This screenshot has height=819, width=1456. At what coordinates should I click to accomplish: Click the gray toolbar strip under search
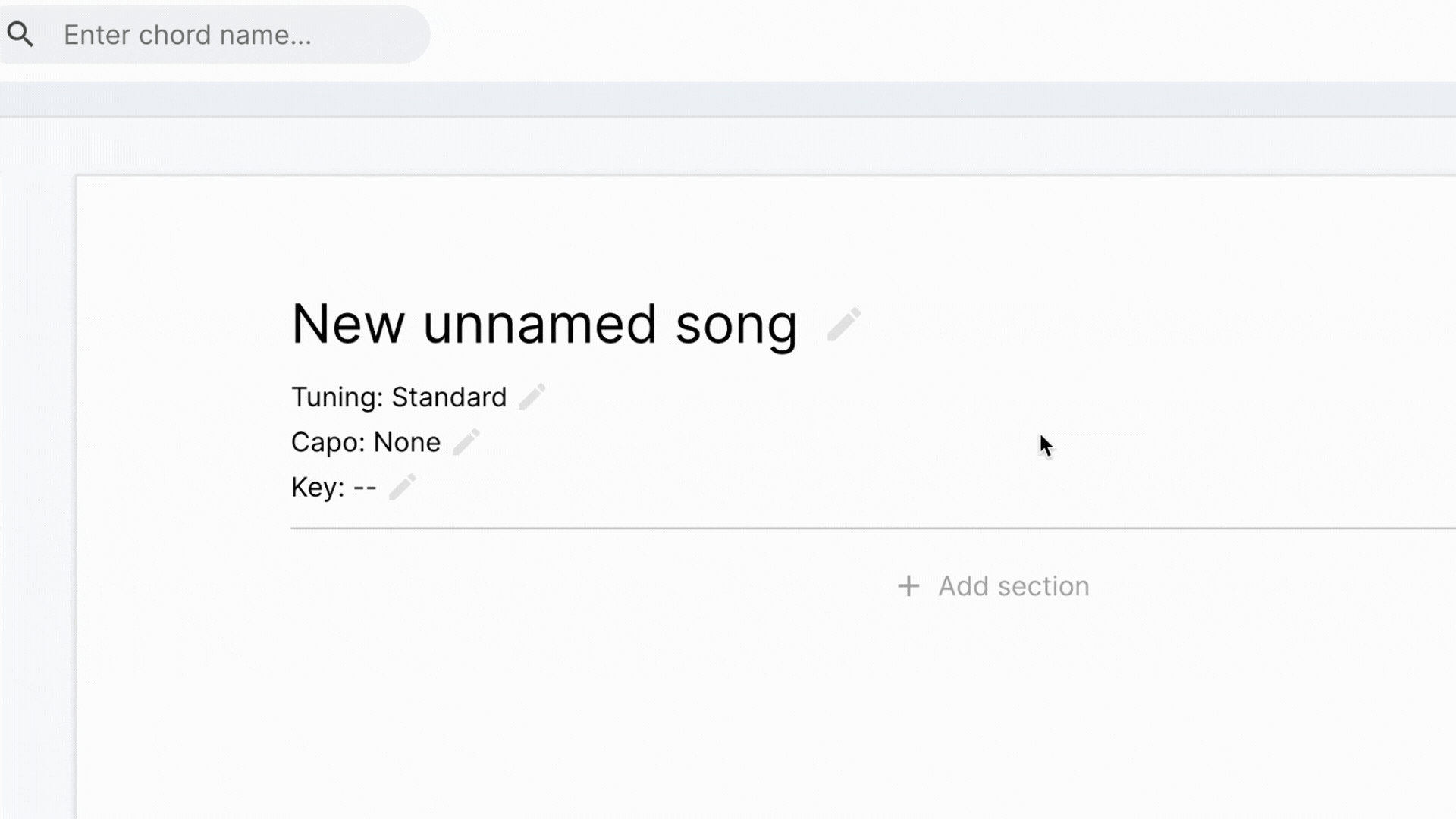[728, 99]
